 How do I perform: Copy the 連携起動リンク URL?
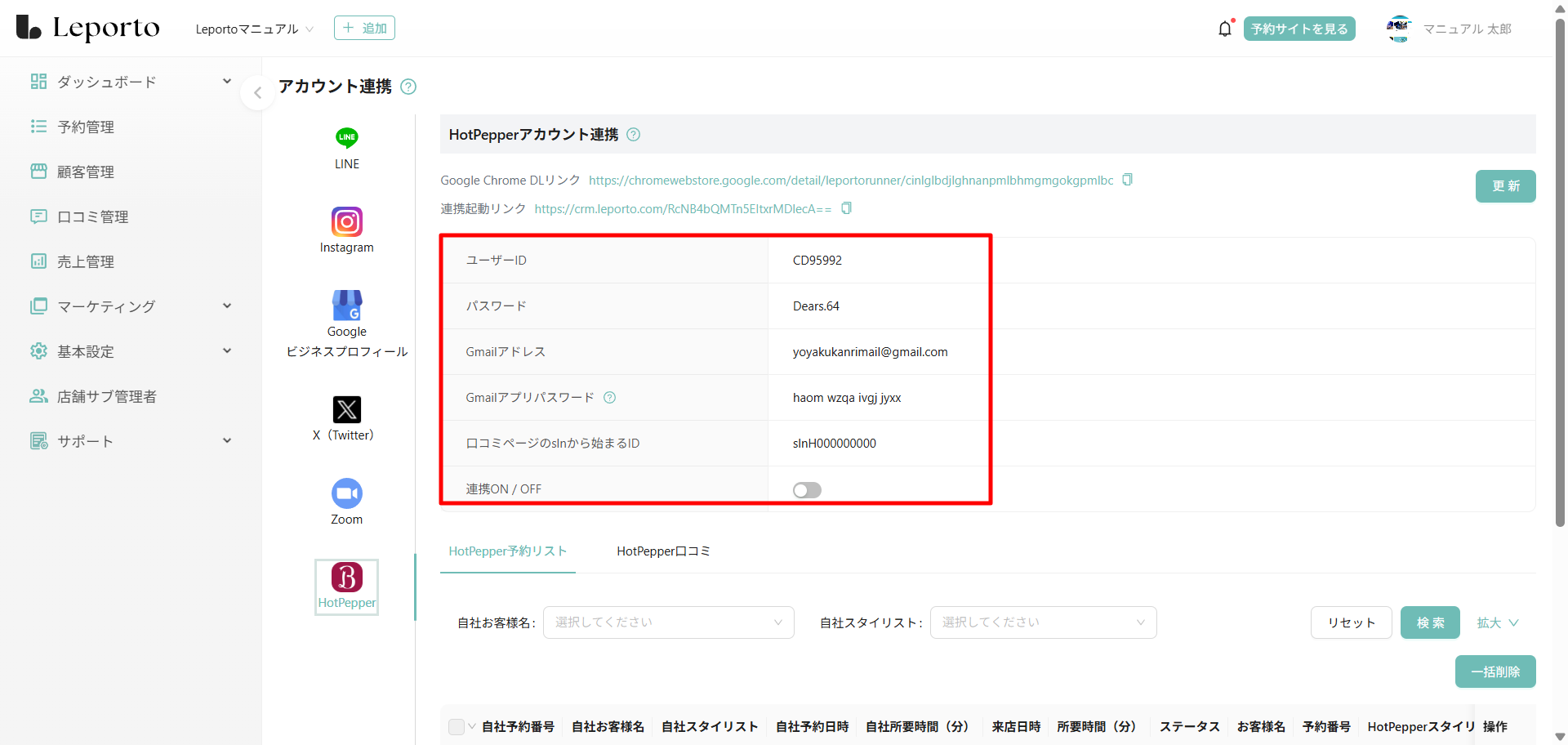pyautogui.click(x=846, y=208)
